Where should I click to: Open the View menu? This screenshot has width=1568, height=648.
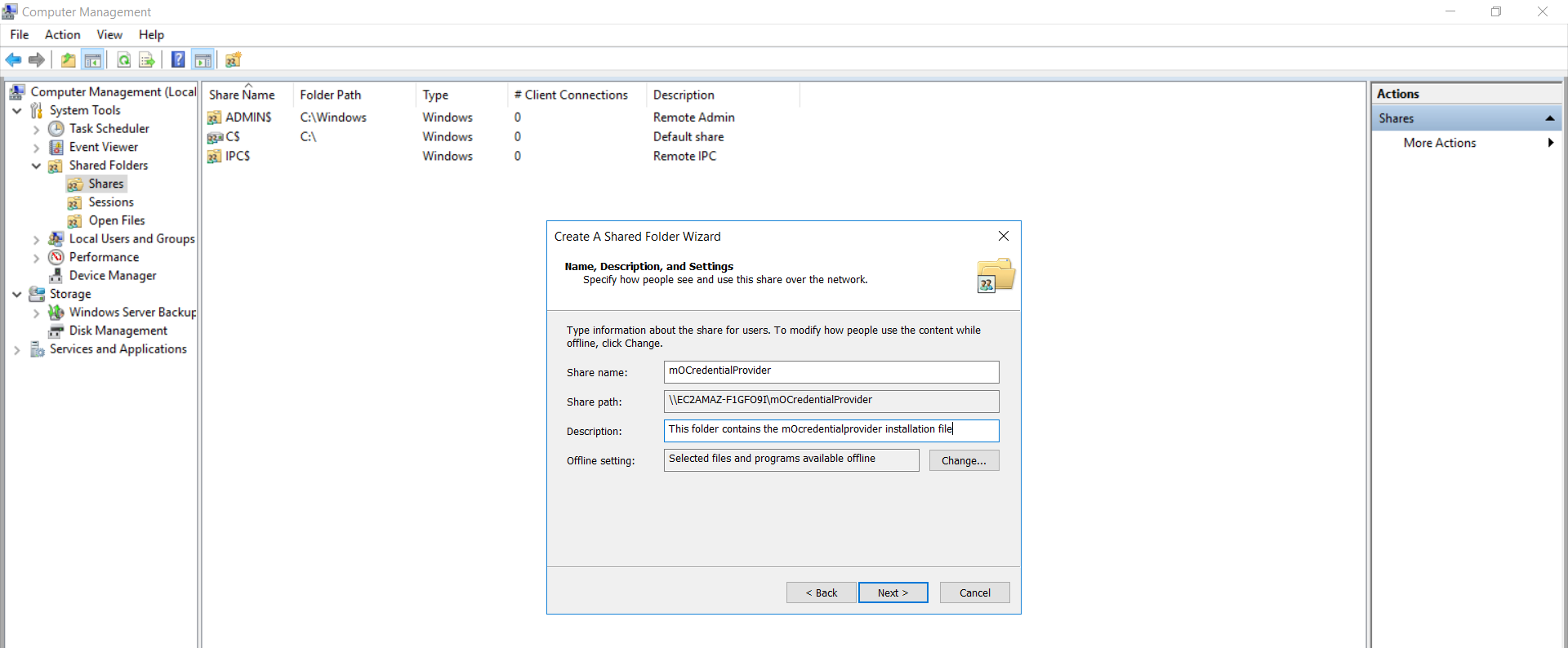click(x=109, y=34)
